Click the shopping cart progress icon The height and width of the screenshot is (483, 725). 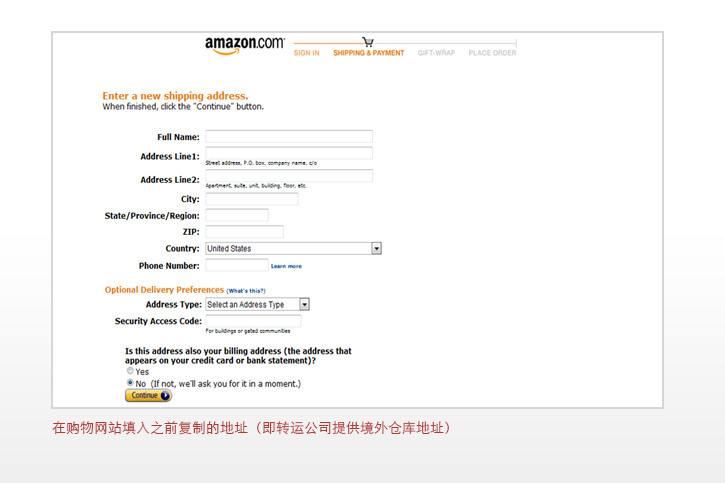[368, 42]
